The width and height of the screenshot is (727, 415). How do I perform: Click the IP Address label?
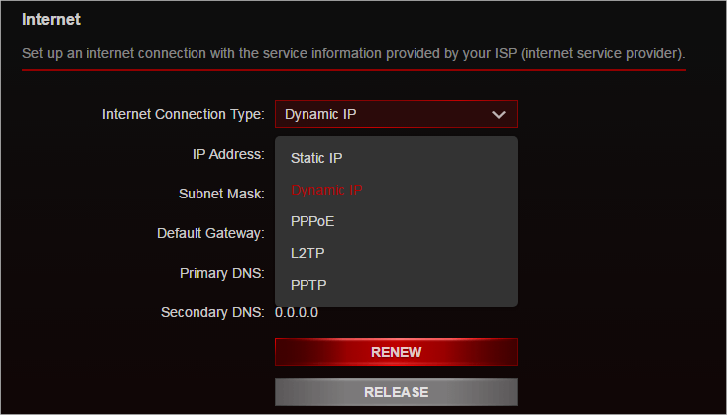(229, 154)
